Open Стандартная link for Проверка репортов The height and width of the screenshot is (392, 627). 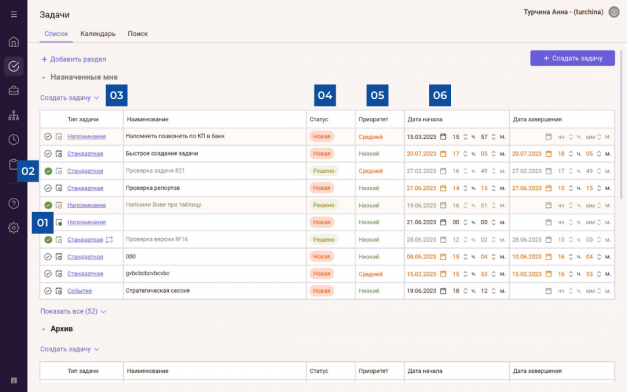[x=85, y=188]
